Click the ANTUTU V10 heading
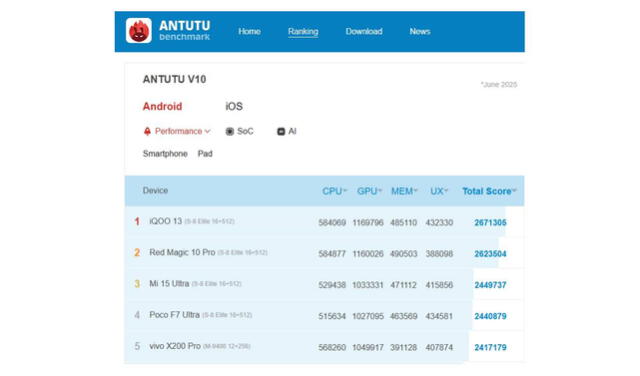Screen dimensions: 640x376 174,79
